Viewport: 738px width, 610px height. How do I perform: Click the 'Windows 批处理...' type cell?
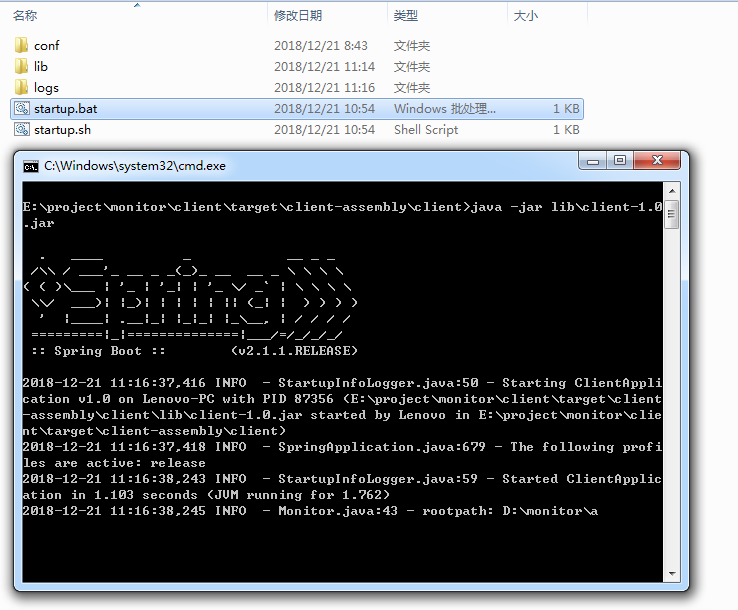(445, 109)
